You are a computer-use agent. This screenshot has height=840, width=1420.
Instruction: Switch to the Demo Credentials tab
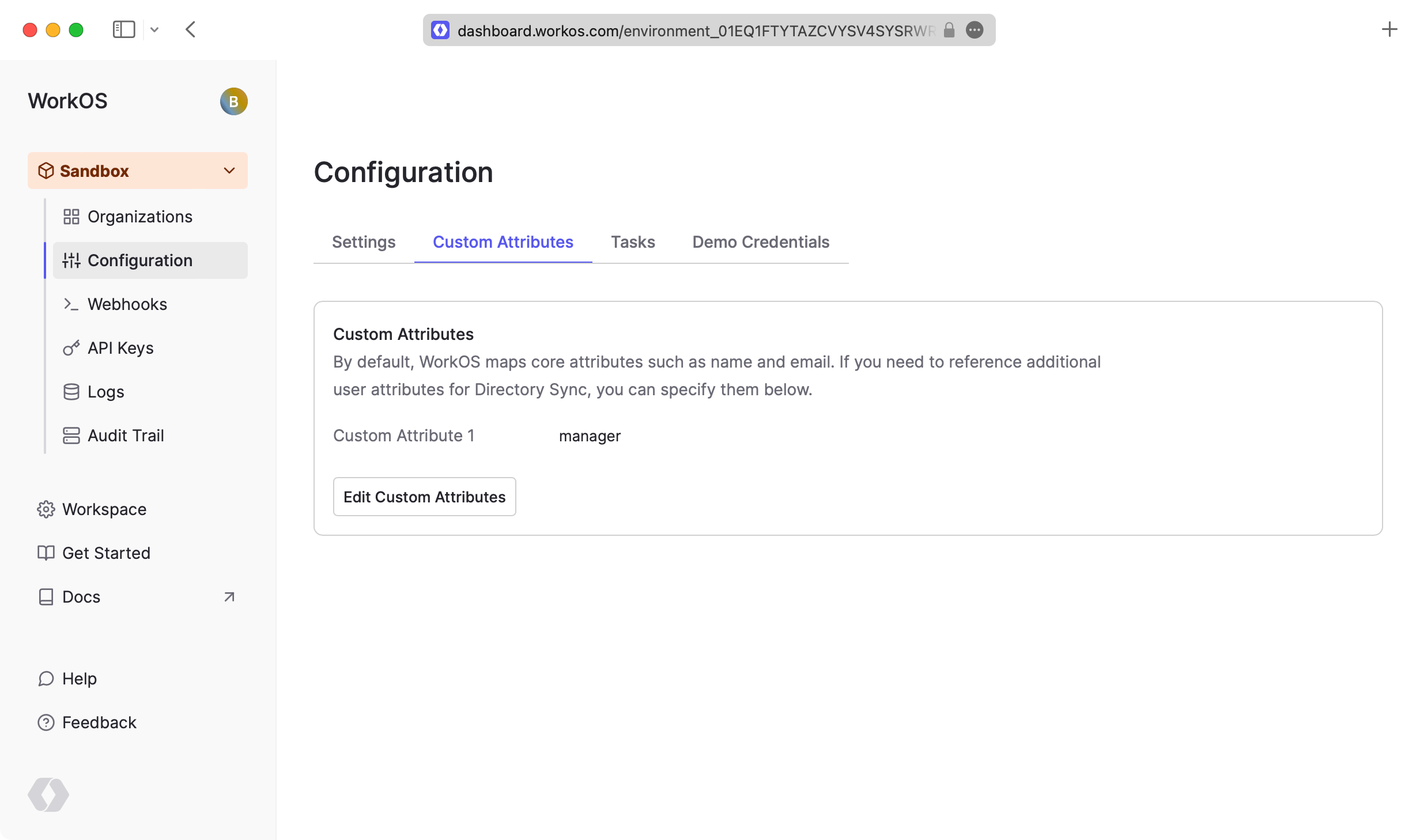pyautogui.click(x=760, y=242)
